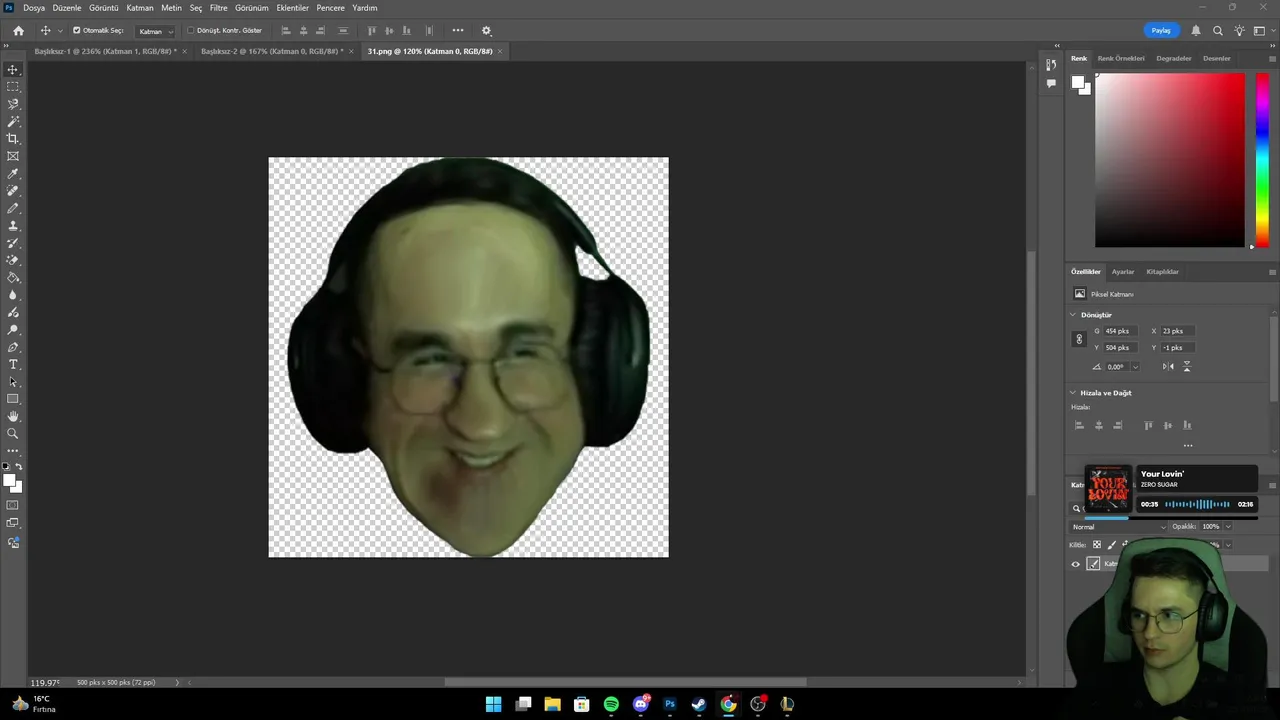Open the Move tool preset picker arrow
This screenshot has width=1280, height=720.
click(60, 31)
